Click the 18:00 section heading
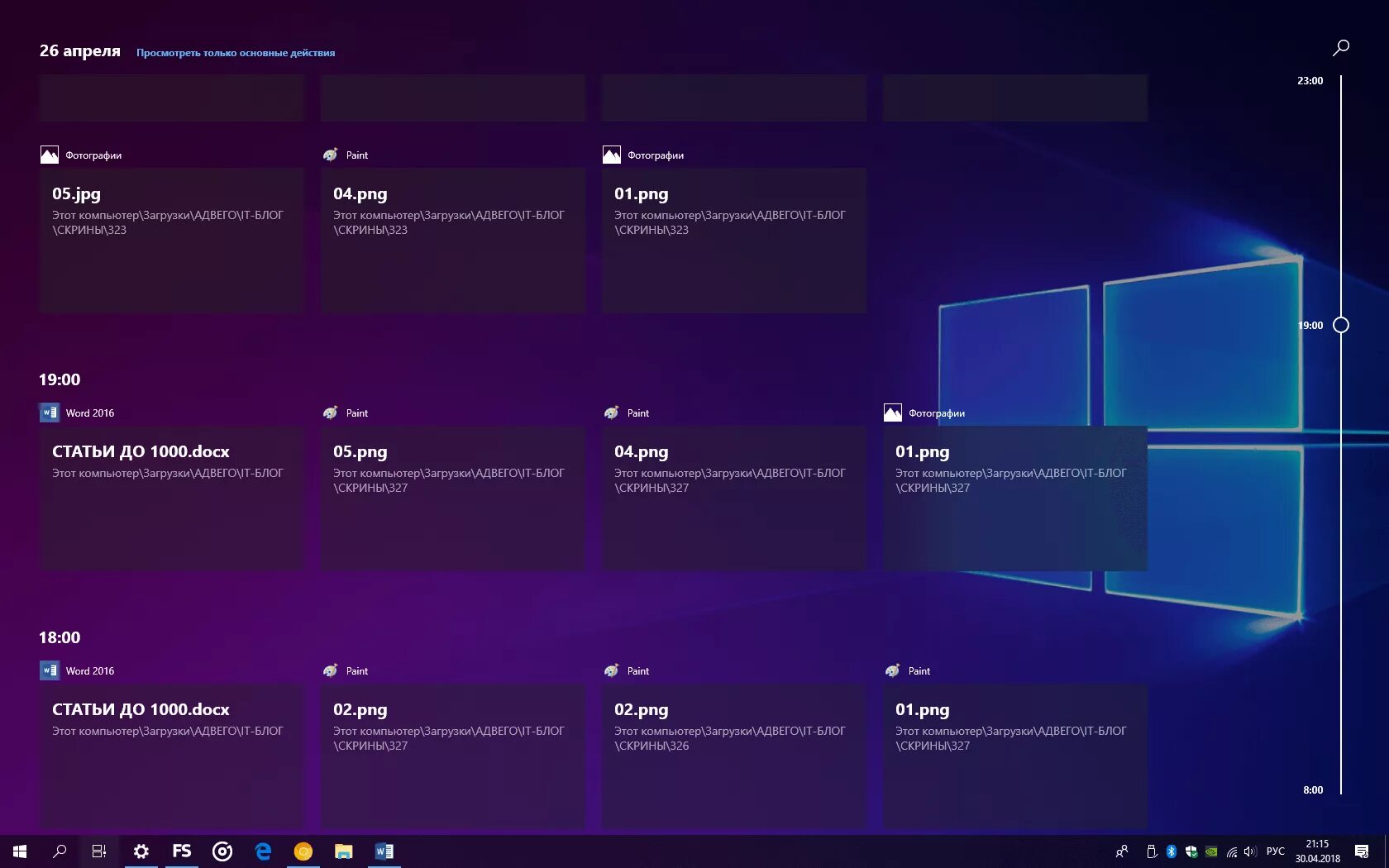This screenshot has width=1389, height=868. 60,637
